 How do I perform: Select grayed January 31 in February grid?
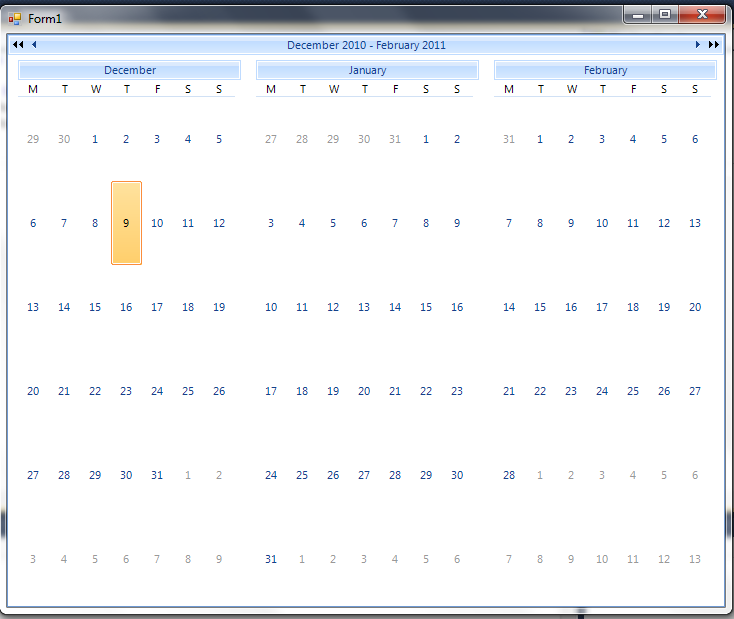point(509,139)
